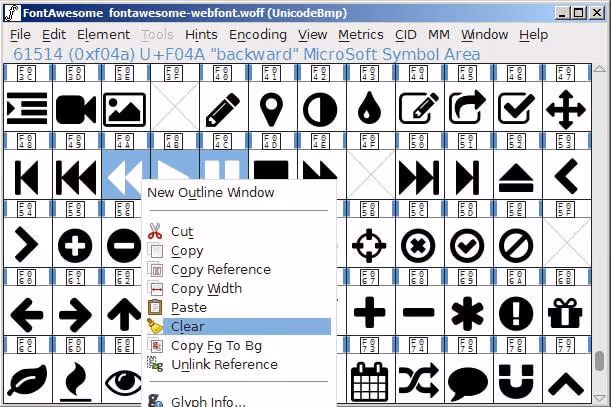Open the Help menu
This screenshot has width=611, height=407.
[x=533, y=35]
